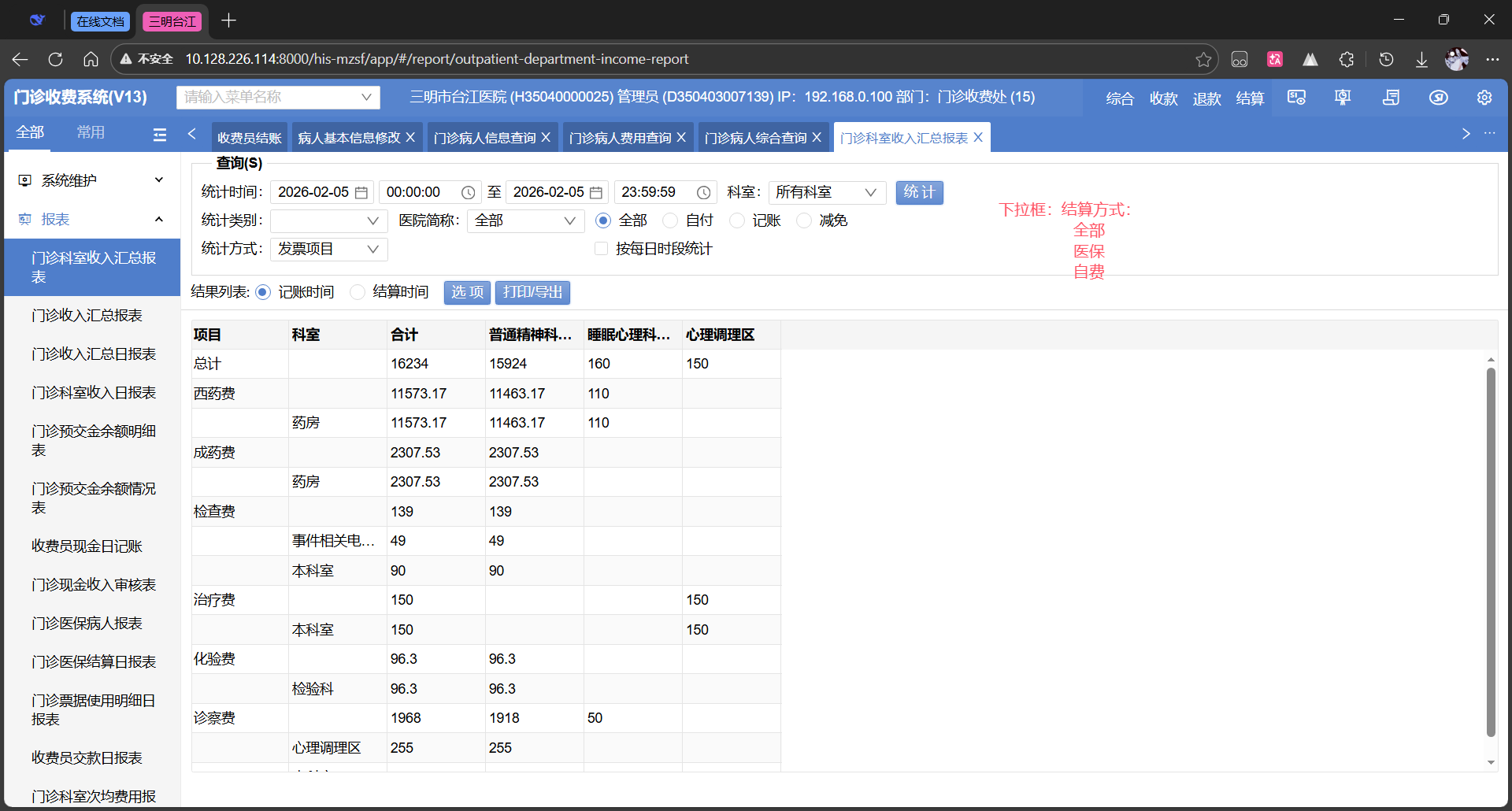Open the browser three-dot menu
This screenshot has width=1512, height=811.
[1492, 59]
